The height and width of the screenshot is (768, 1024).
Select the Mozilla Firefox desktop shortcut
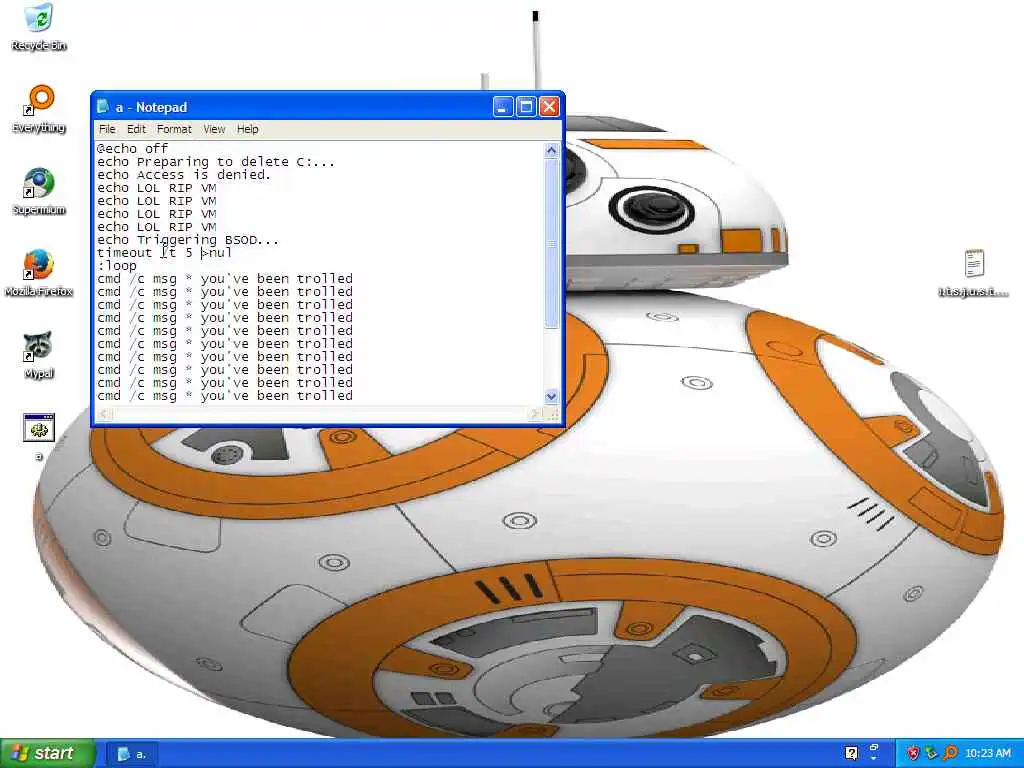(x=39, y=272)
